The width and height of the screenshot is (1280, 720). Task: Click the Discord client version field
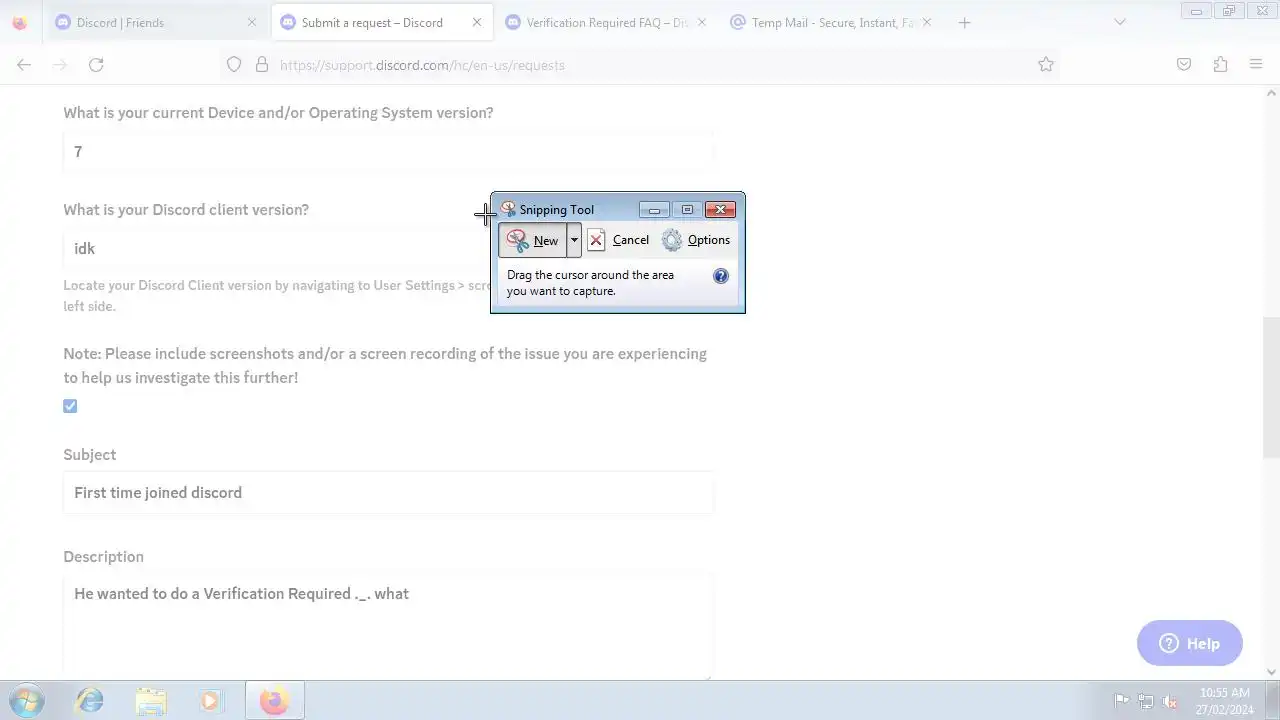click(x=388, y=248)
